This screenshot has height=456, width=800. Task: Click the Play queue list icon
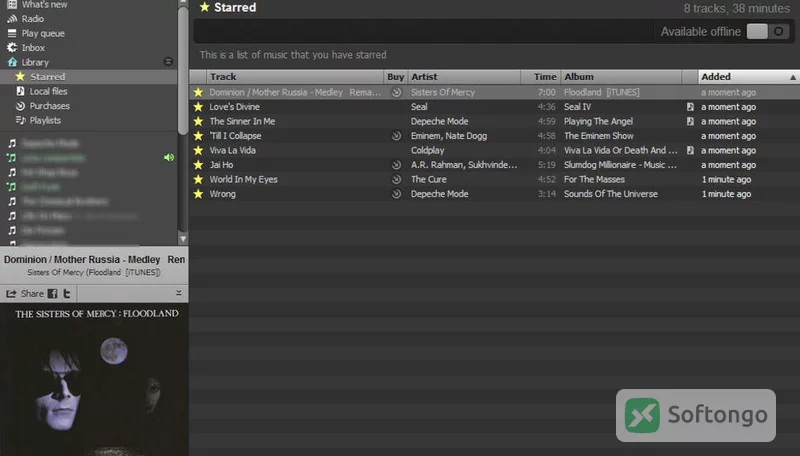click(x=12, y=33)
